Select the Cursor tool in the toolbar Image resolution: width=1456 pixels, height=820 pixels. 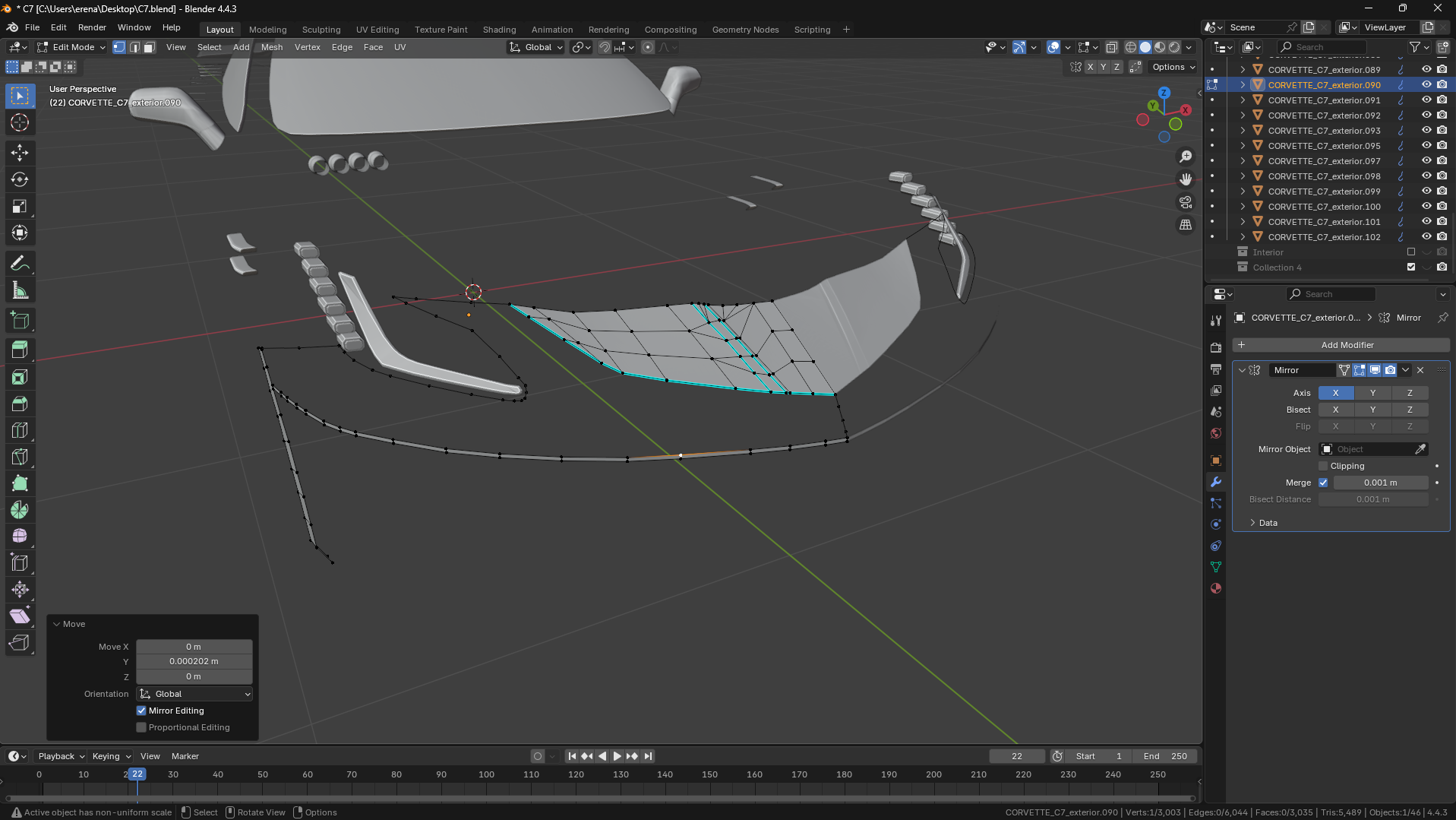(x=20, y=122)
